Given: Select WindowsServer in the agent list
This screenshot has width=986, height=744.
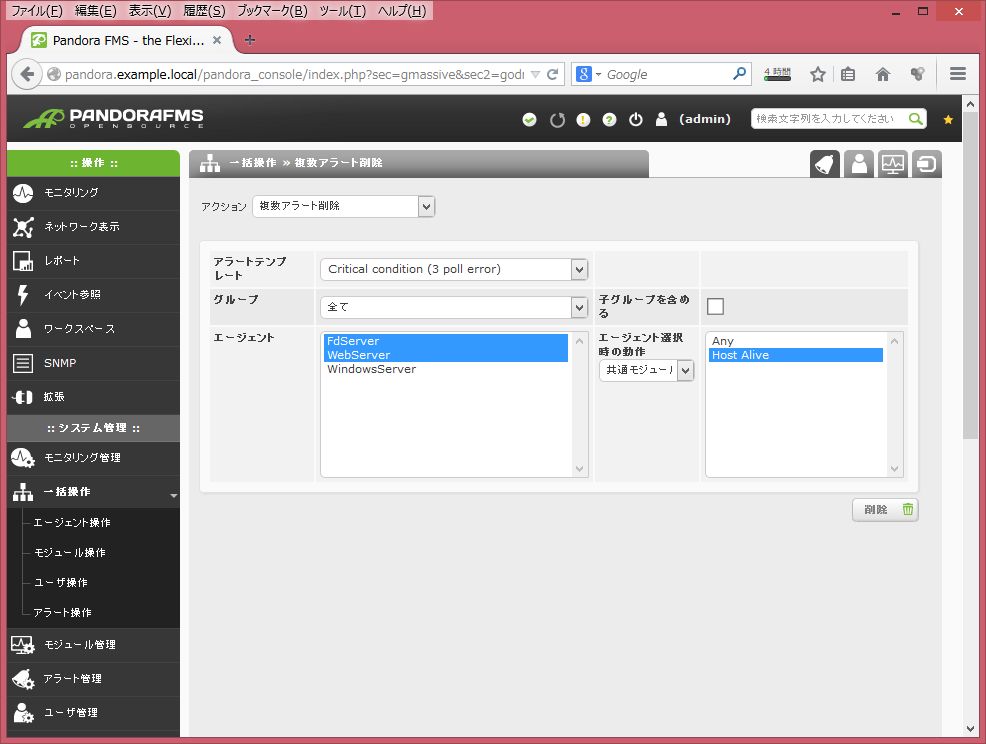Looking at the screenshot, I should click(x=446, y=369).
